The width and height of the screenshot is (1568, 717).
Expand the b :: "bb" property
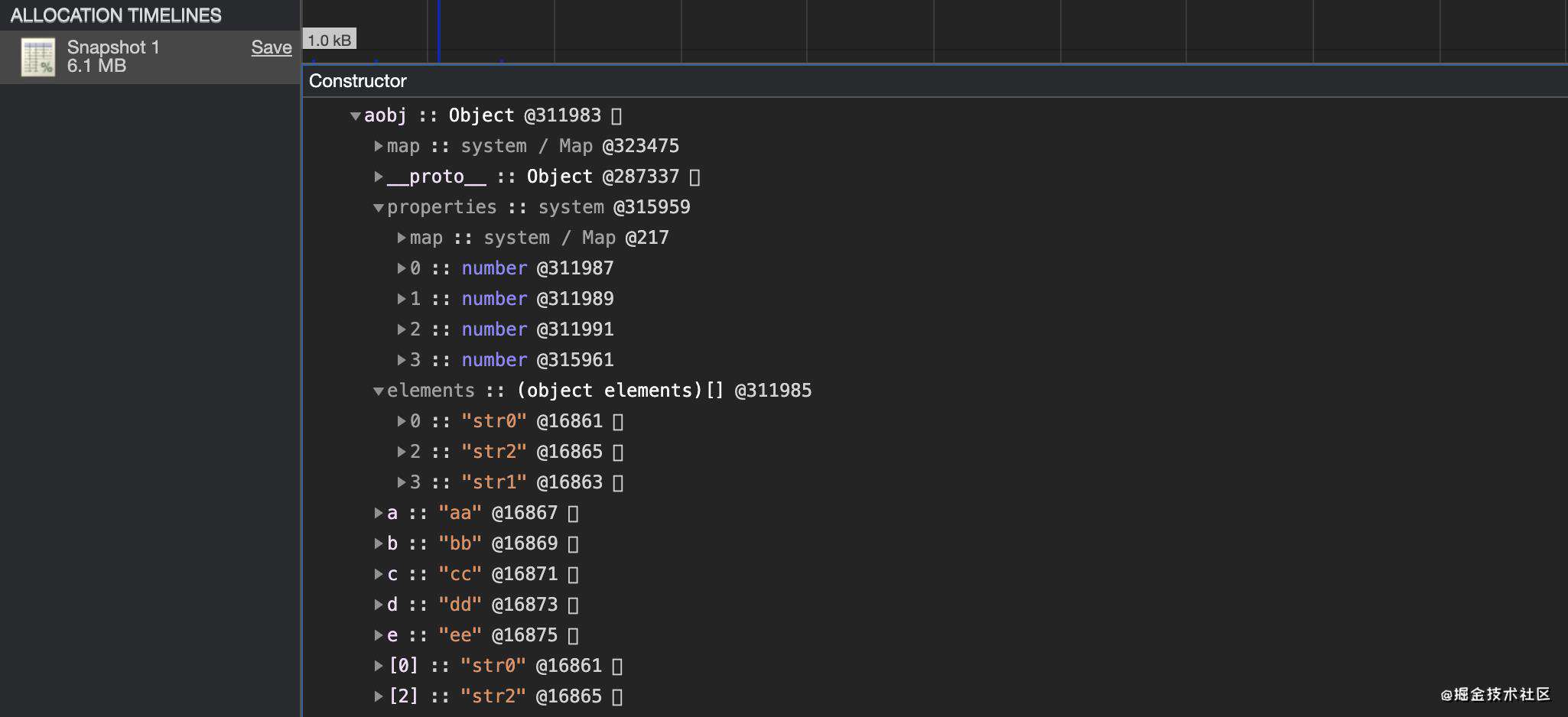379,543
